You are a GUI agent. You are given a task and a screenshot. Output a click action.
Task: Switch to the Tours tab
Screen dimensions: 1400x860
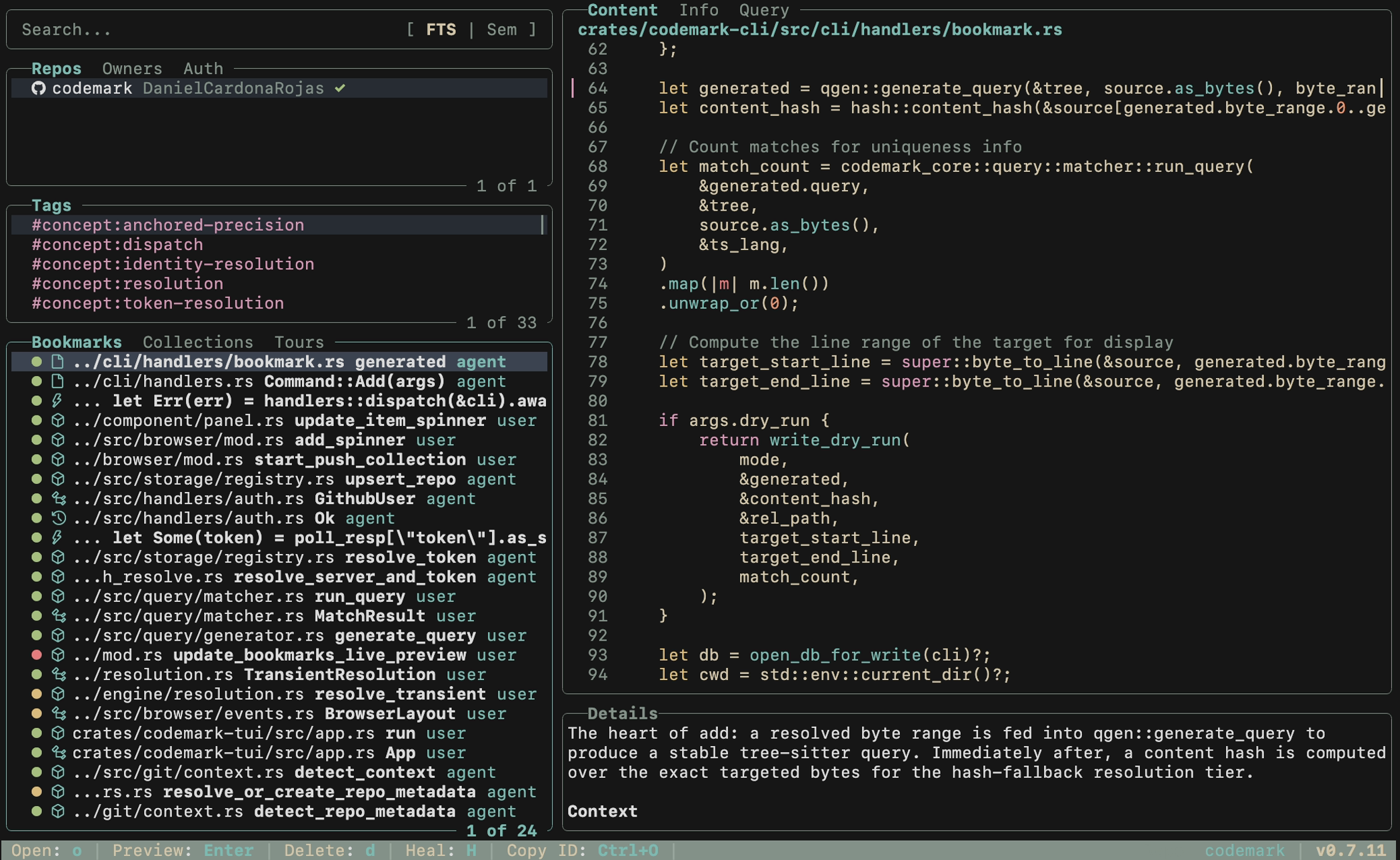(299, 342)
